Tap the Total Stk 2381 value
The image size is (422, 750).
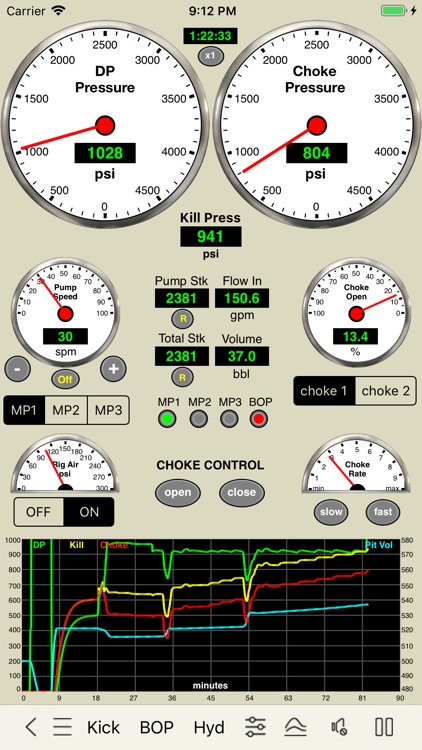point(181,356)
